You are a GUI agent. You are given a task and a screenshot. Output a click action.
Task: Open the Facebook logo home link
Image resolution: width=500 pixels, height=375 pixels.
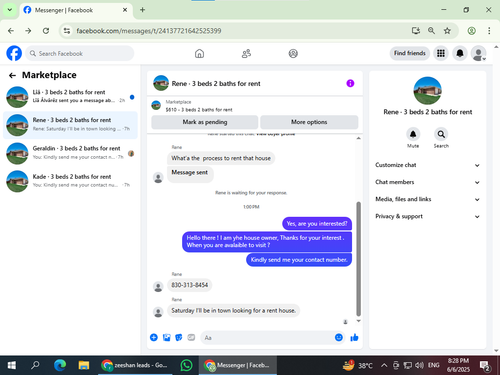click(x=14, y=53)
